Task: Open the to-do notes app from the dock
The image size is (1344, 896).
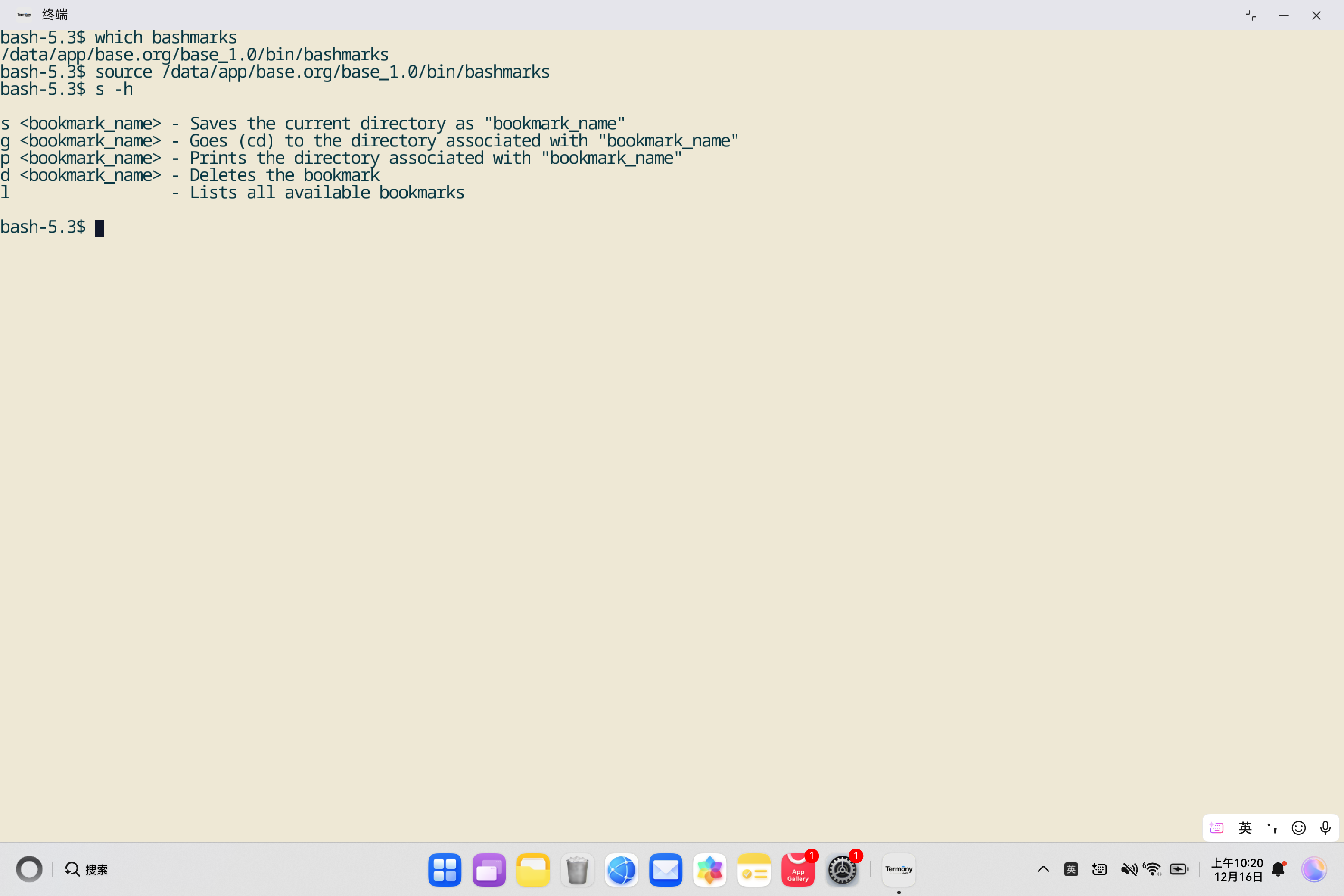Action: [754, 869]
